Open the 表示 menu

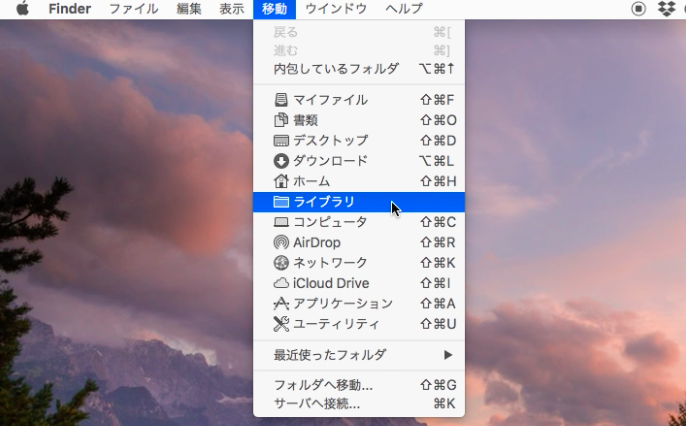point(231,9)
